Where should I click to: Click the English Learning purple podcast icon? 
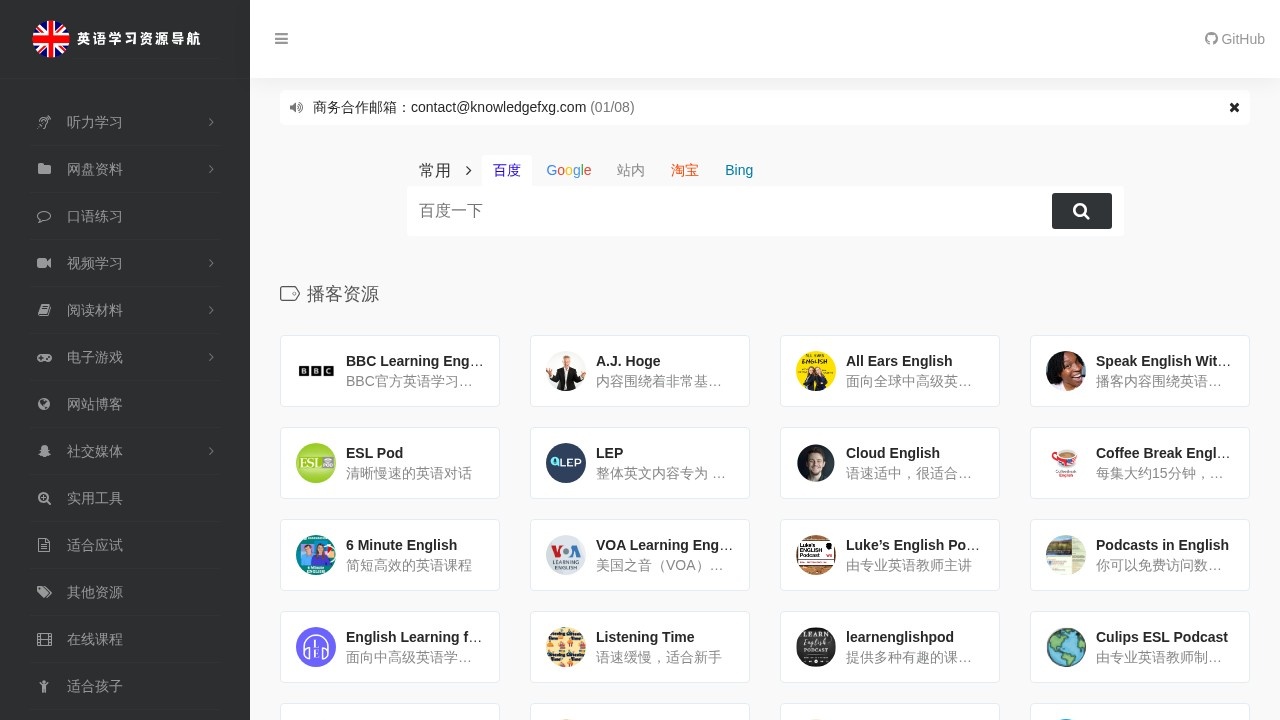pyautogui.click(x=316, y=647)
